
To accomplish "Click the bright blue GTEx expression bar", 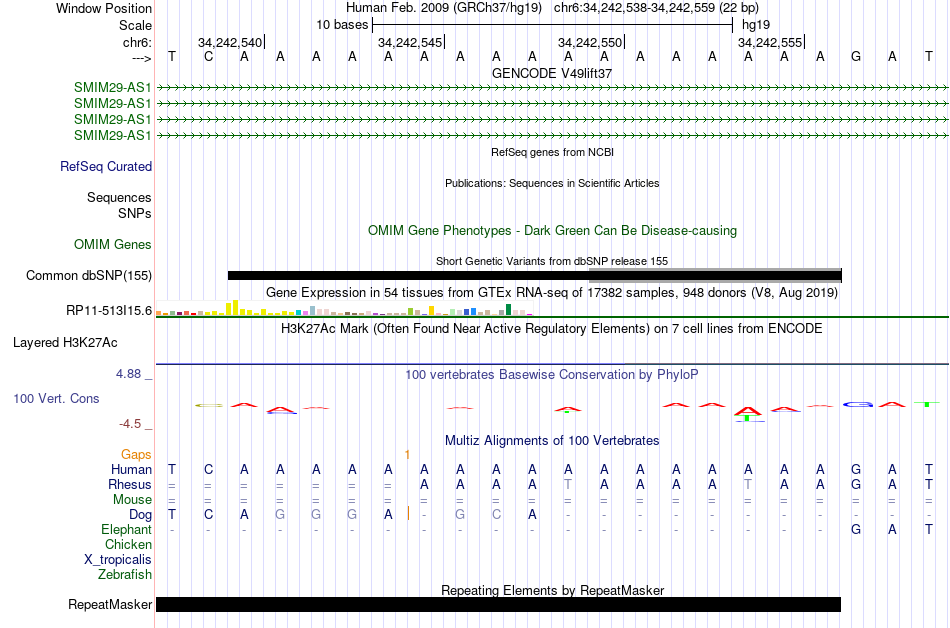I will 473,312.
